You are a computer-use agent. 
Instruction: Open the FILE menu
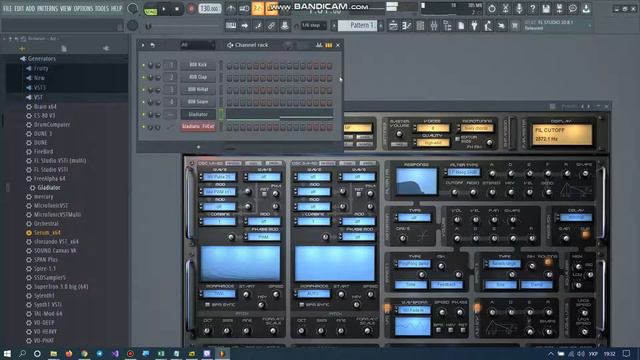point(7,8)
